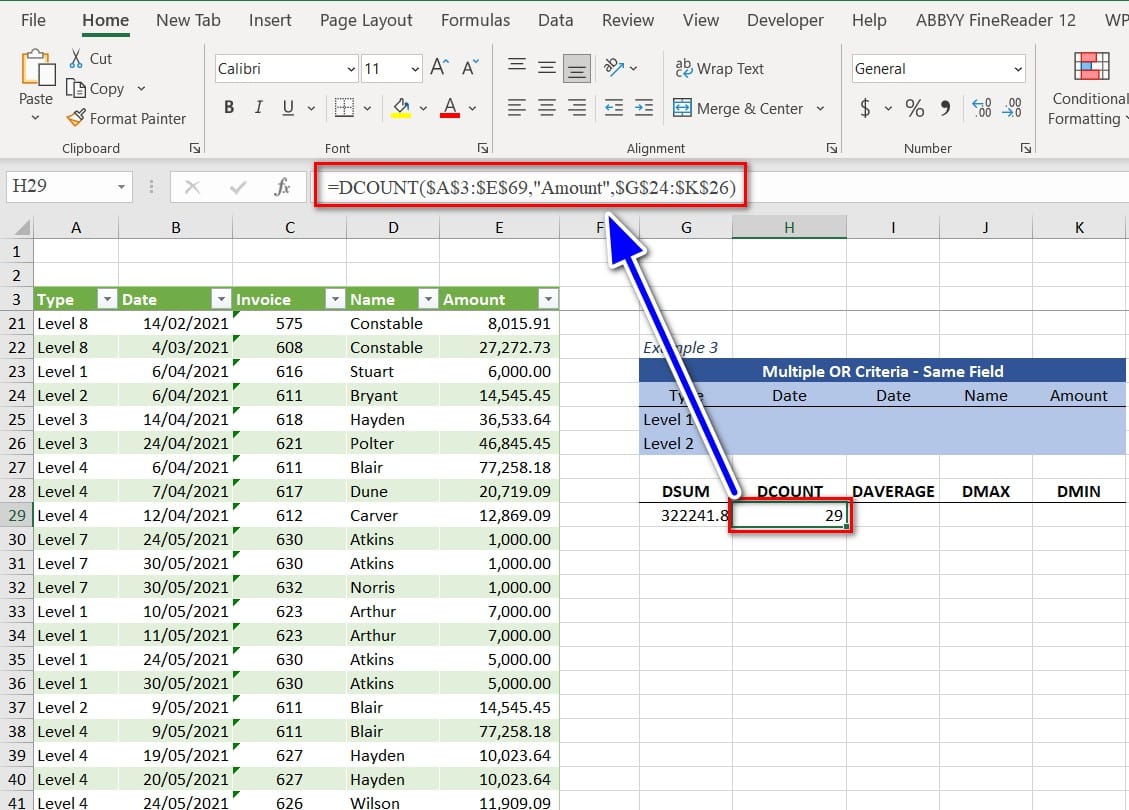Image resolution: width=1129 pixels, height=810 pixels.
Task: Apply the yellow fill color swatch
Action: tap(401, 108)
